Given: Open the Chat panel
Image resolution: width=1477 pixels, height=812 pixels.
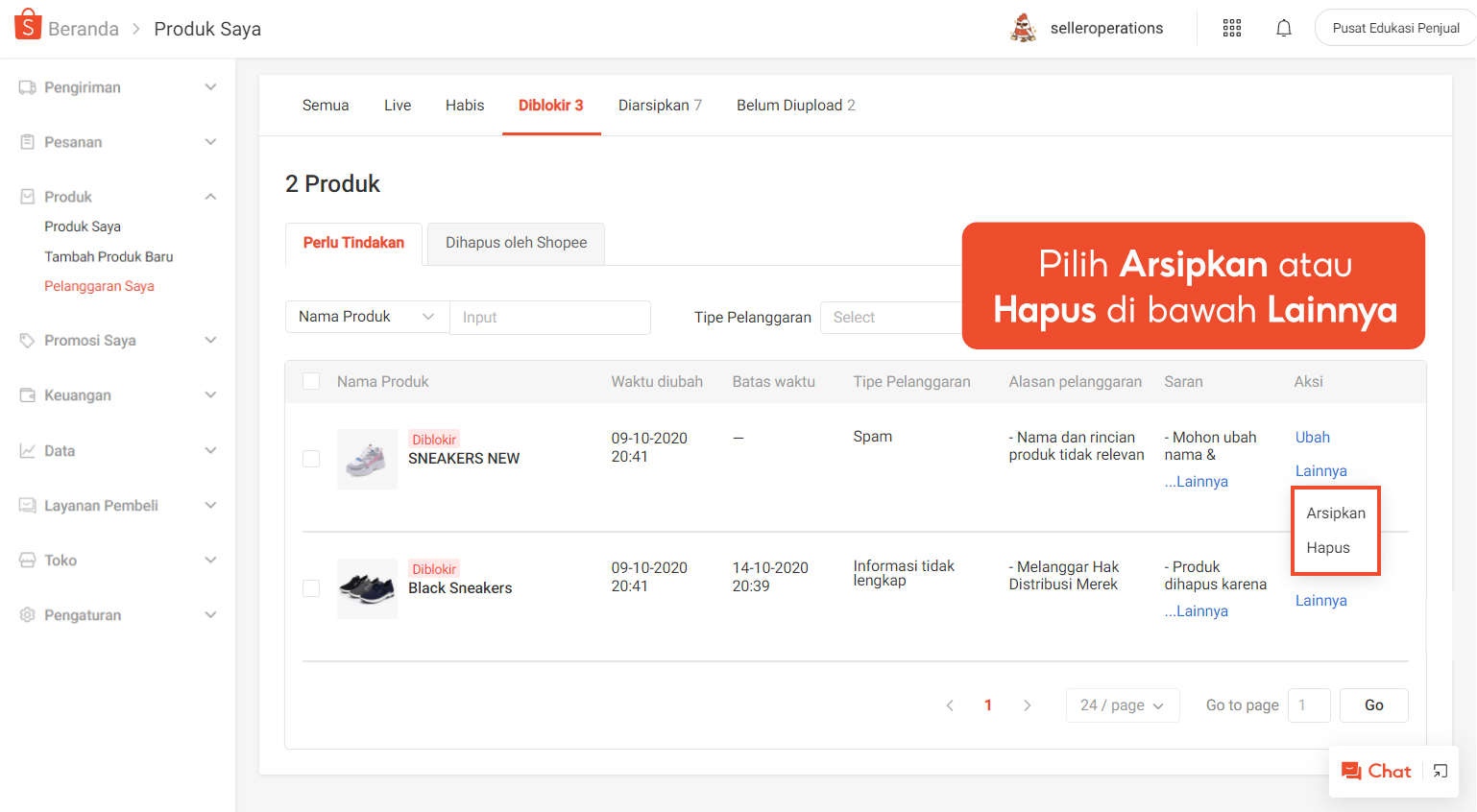Looking at the screenshot, I should [x=1387, y=771].
